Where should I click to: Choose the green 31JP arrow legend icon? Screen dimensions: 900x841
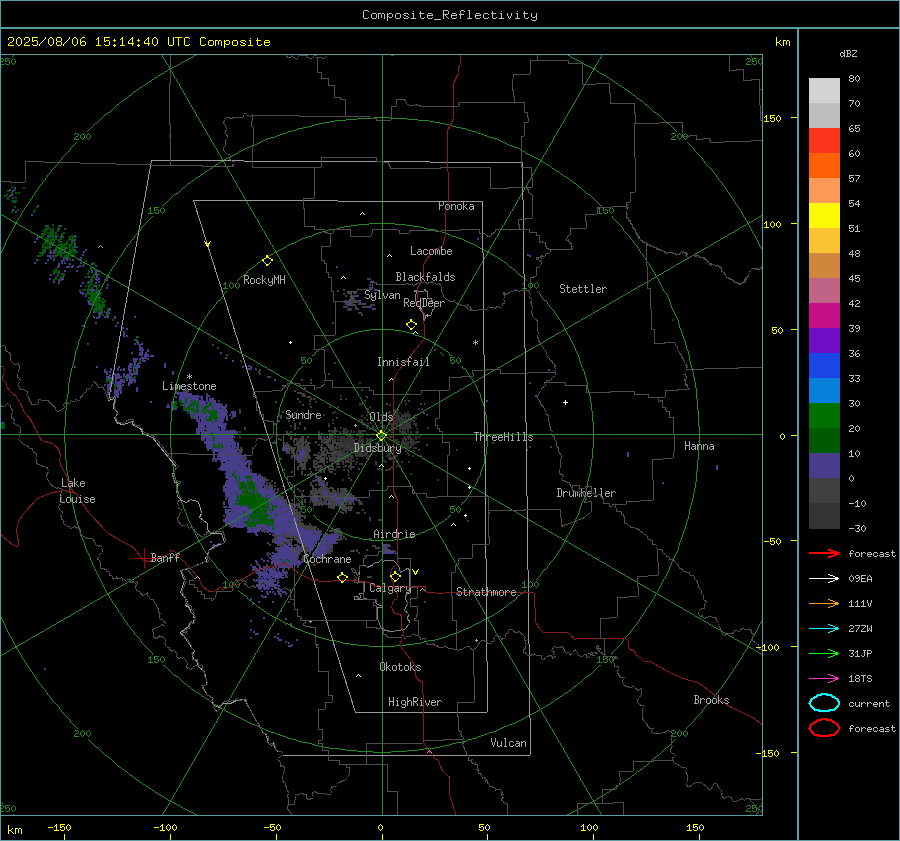point(824,653)
